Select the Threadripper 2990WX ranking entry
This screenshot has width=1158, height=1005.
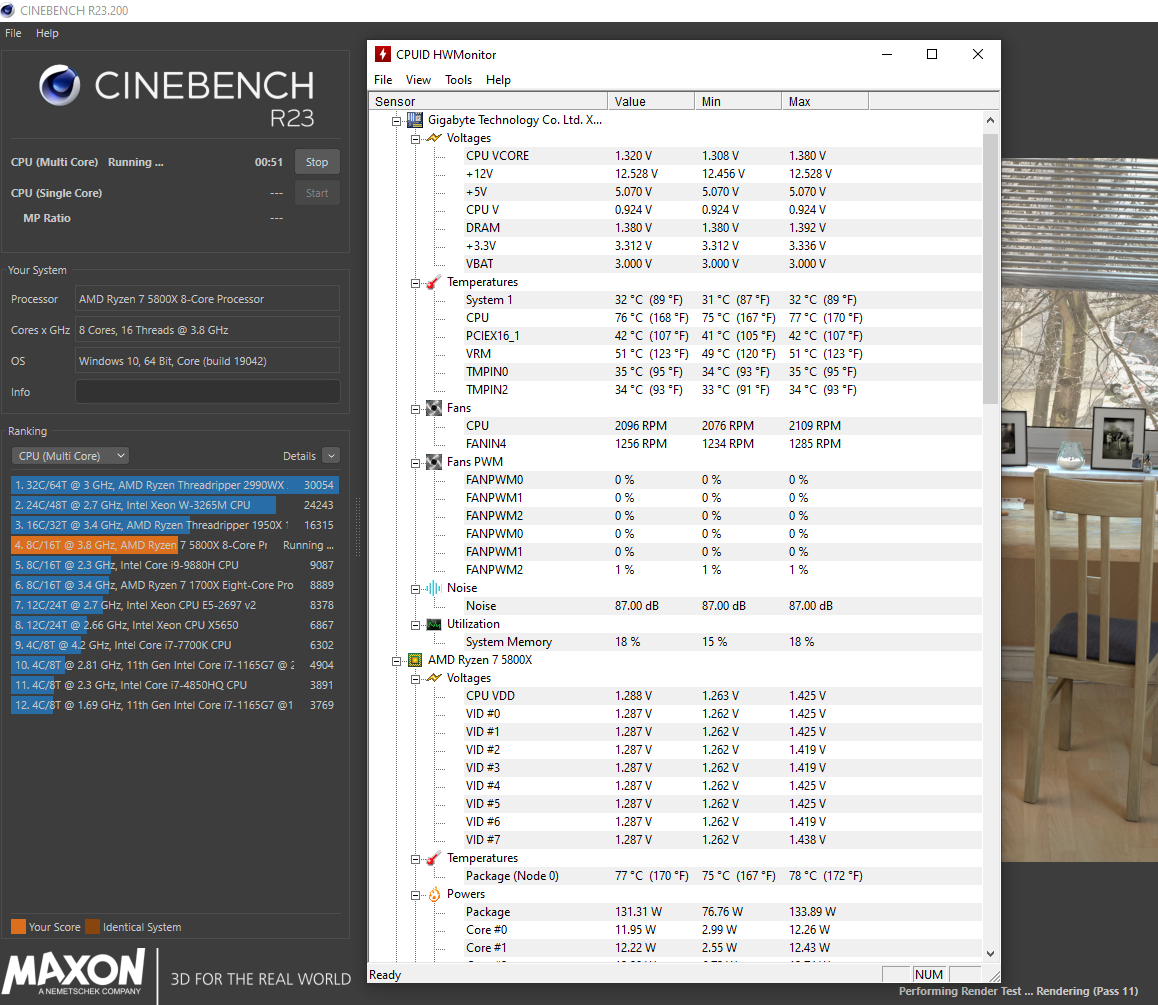(175, 485)
